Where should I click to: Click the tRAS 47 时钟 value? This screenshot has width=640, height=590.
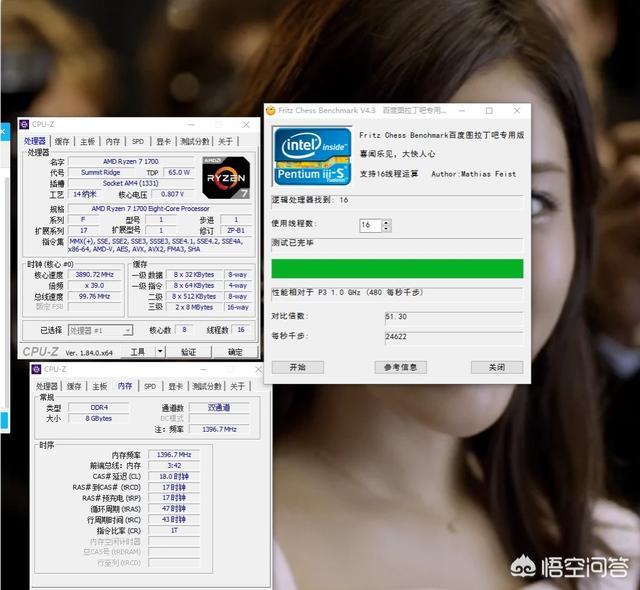[x=174, y=509]
